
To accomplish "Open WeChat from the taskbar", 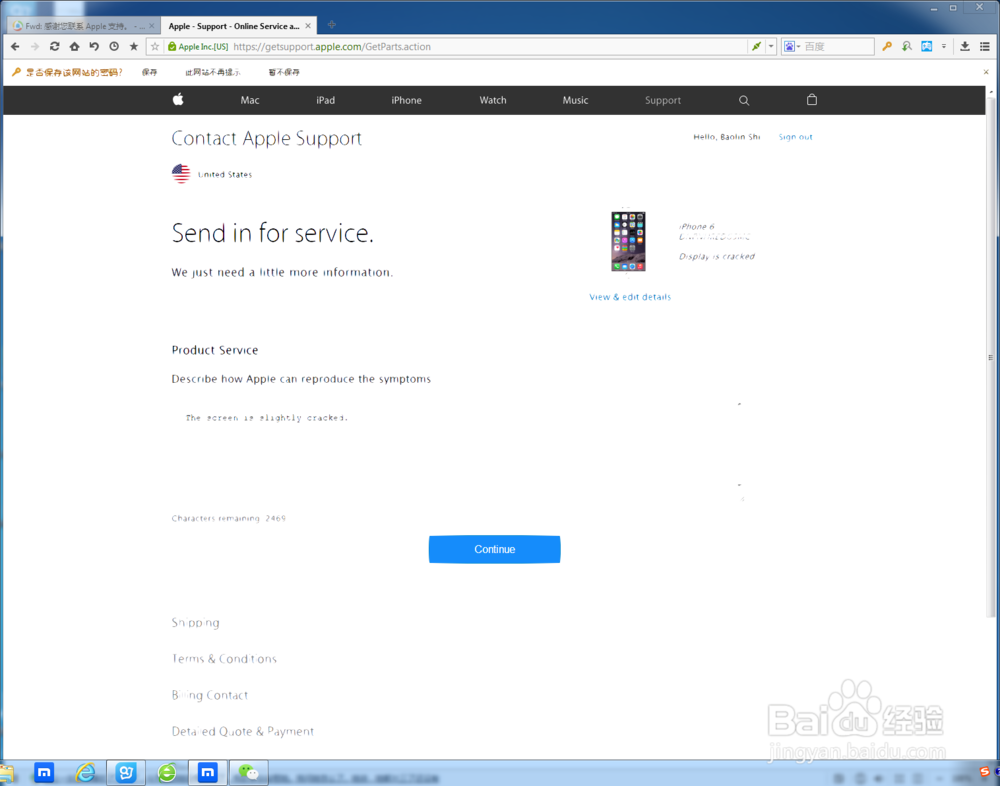I will click(249, 773).
